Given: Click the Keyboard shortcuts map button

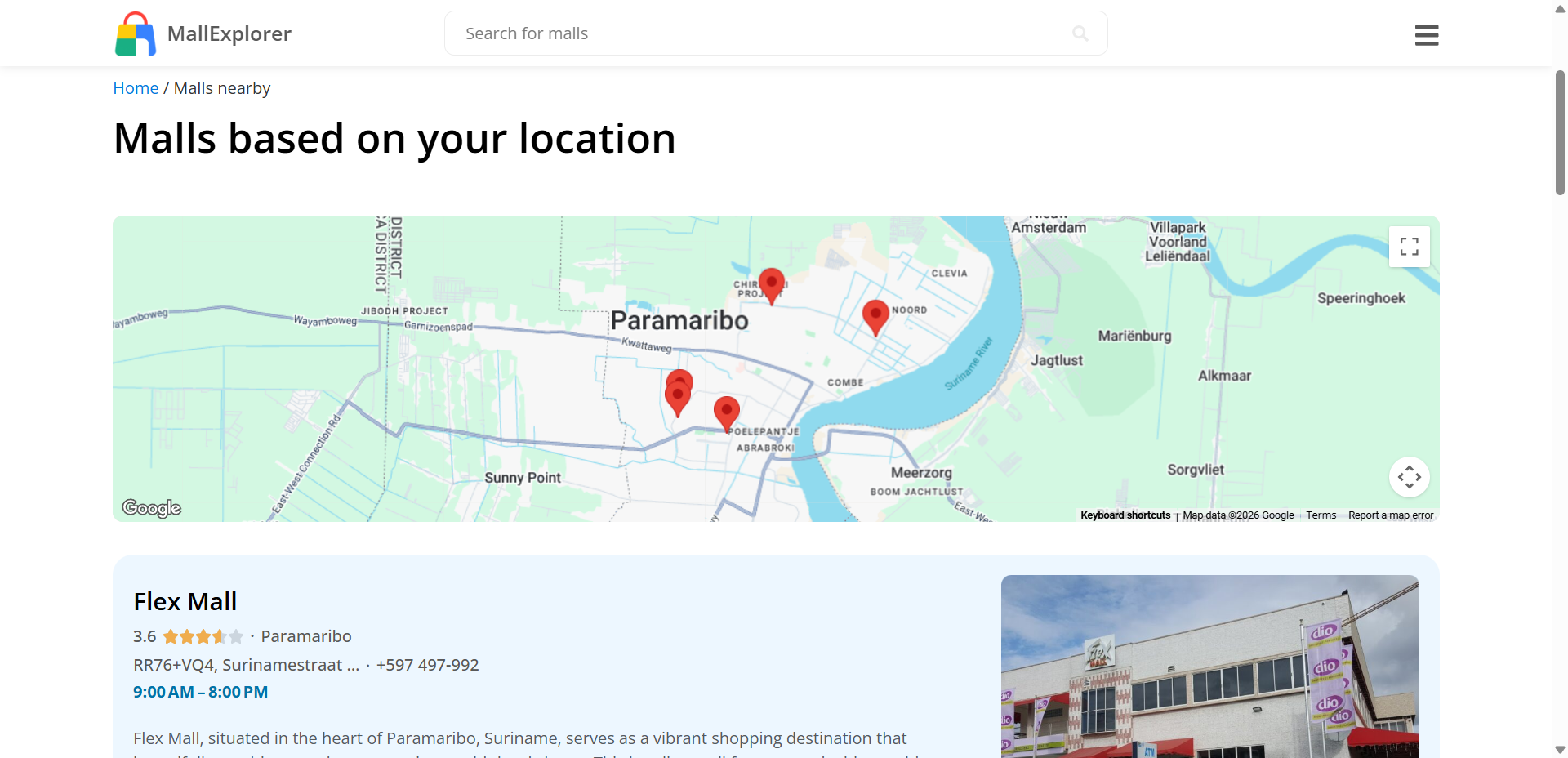Looking at the screenshot, I should 1125,515.
